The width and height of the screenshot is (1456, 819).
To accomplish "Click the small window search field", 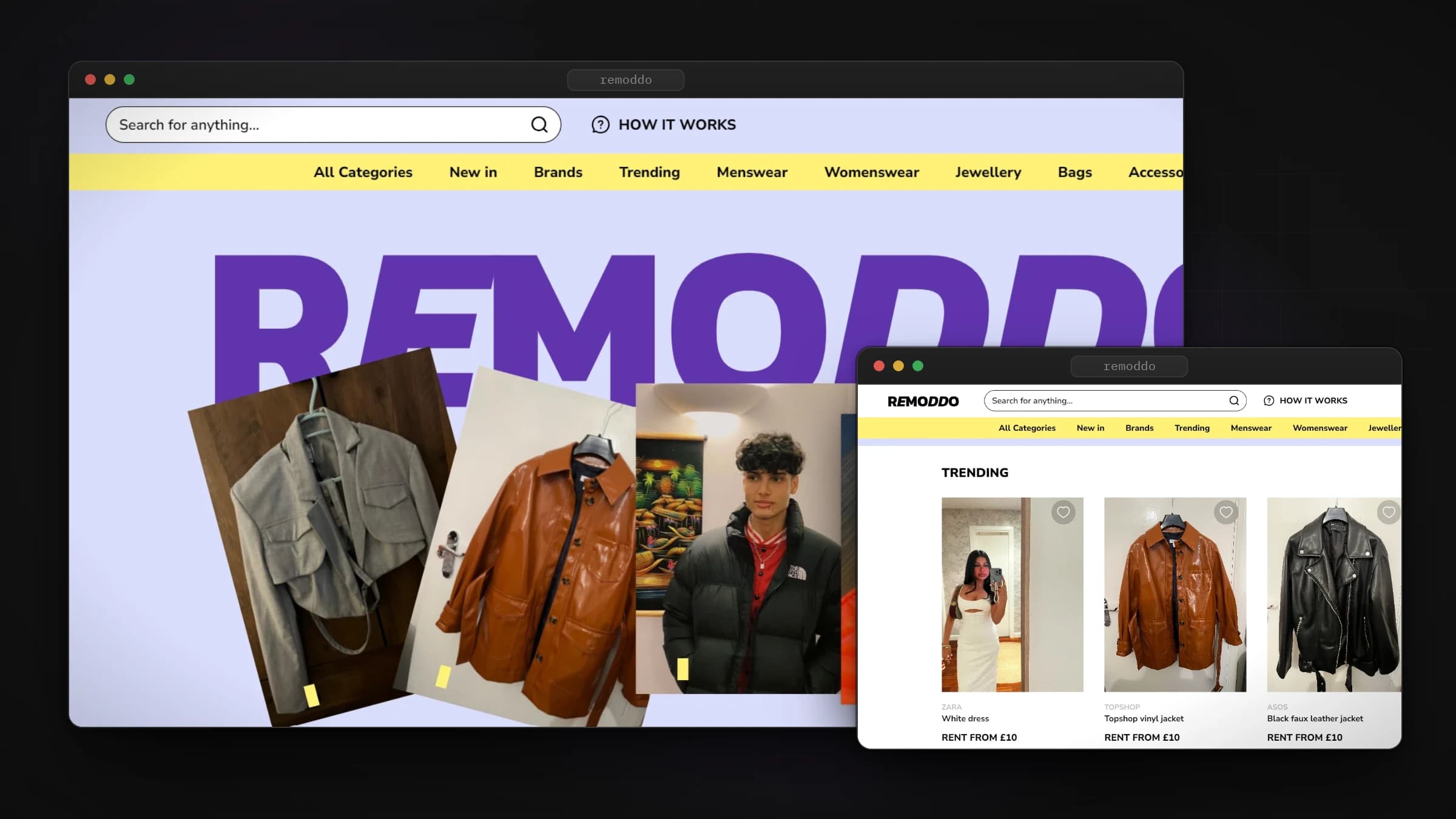I will (x=1115, y=400).
